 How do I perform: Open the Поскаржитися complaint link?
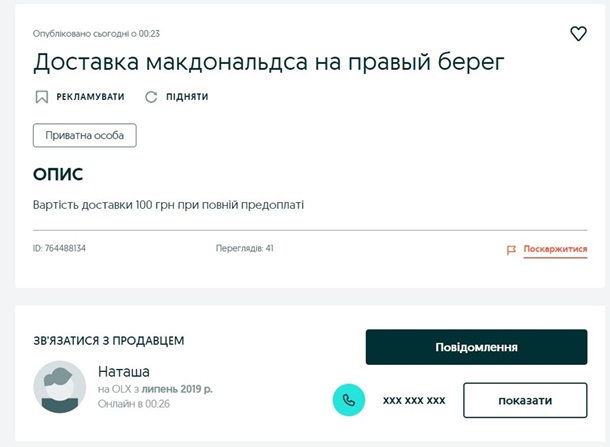555,249
